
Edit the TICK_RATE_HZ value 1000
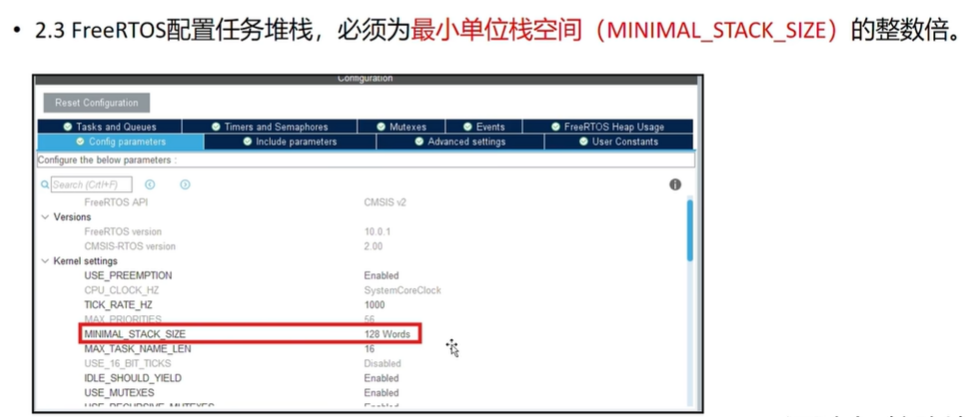374,305
